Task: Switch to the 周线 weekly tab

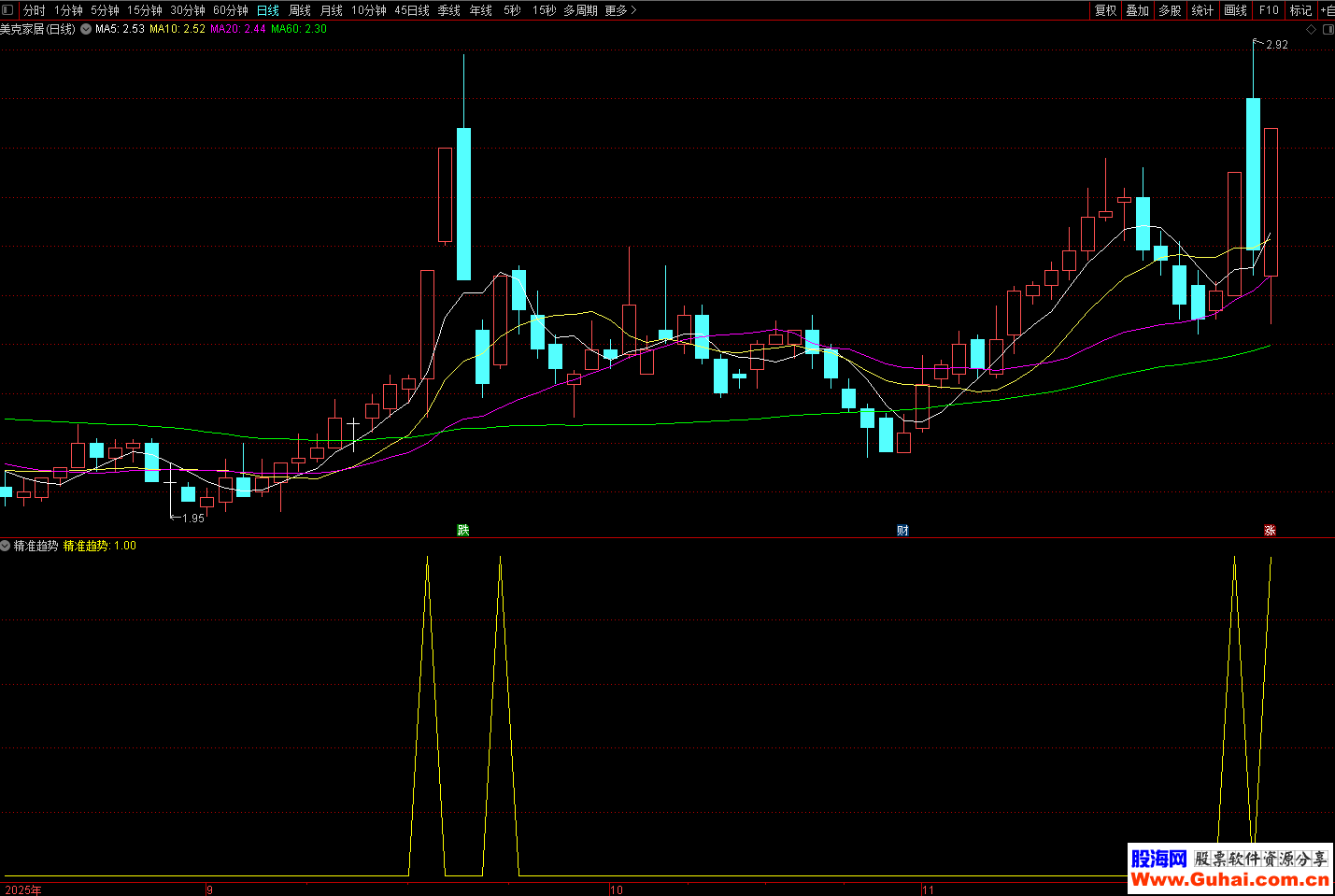Action: (299, 10)
